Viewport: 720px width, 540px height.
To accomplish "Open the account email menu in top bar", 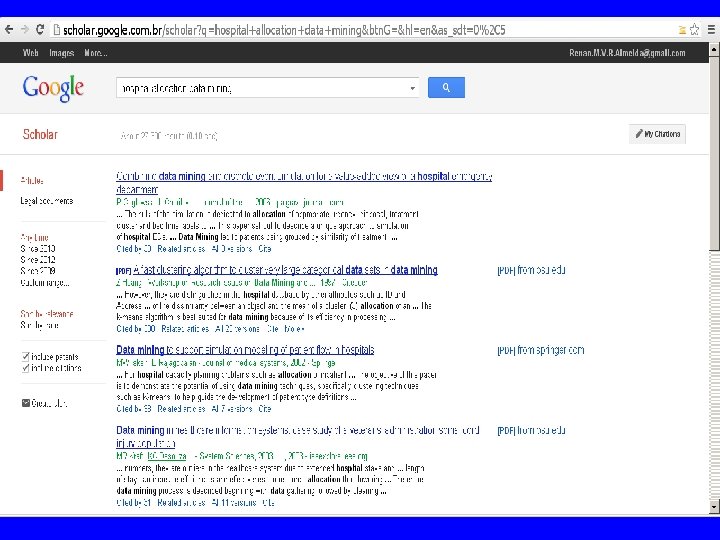I will (x=627, y=53).
